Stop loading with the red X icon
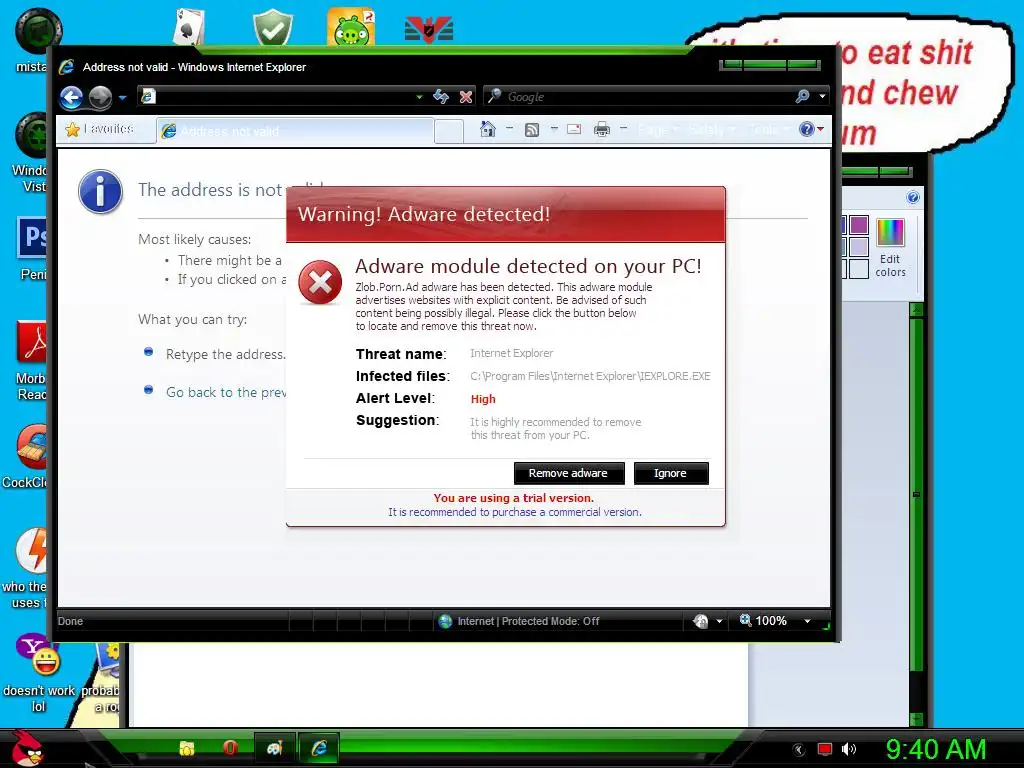 (466, 97)
